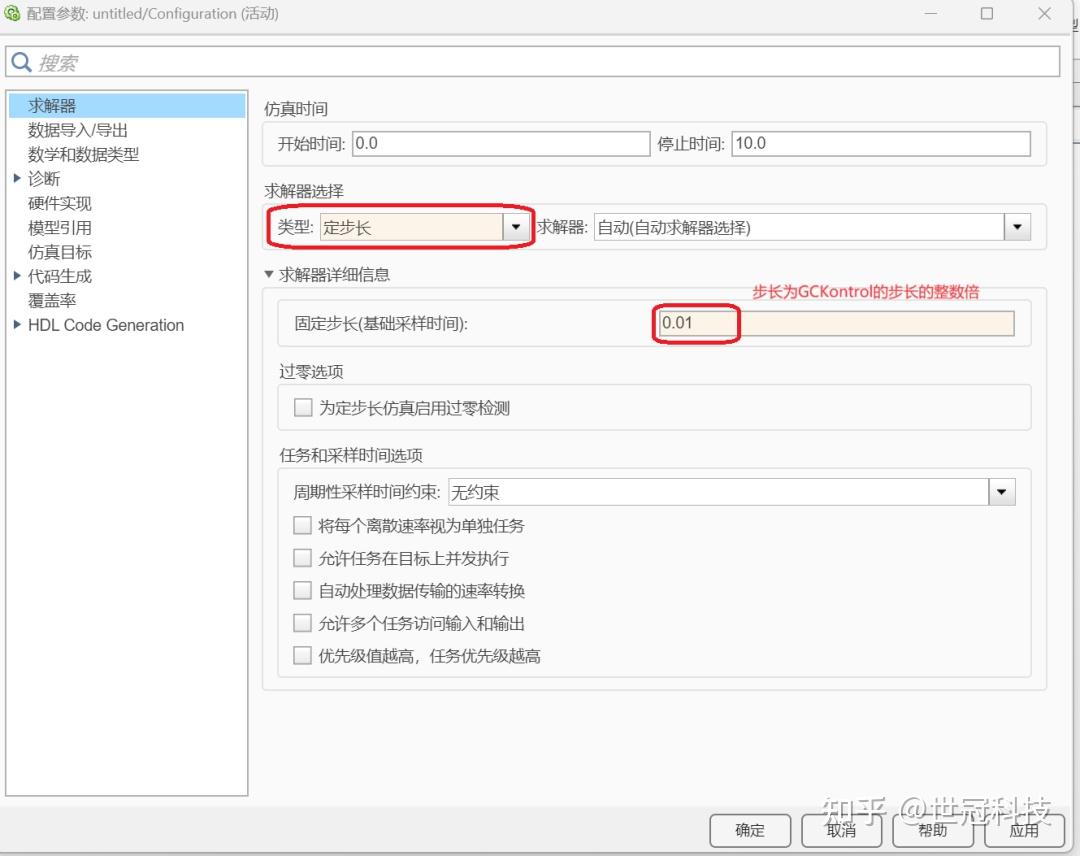Check 自动处理数据传输的速率转换
The image size is (1080, 856).
303,590
